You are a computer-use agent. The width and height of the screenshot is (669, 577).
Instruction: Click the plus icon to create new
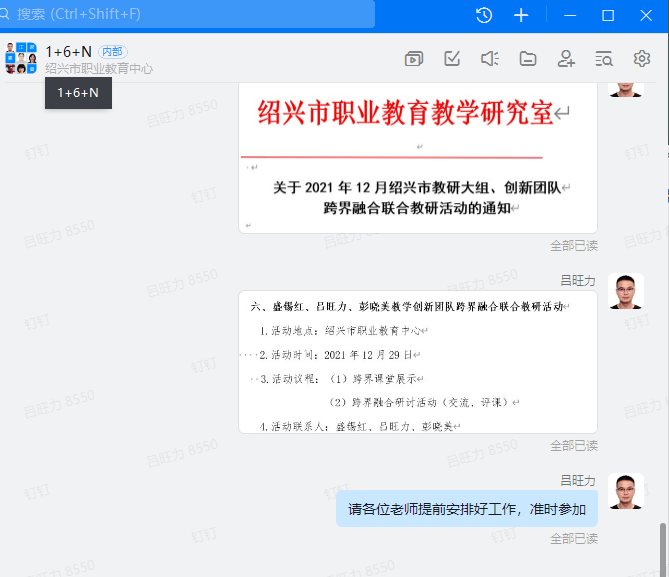[521, 15]
